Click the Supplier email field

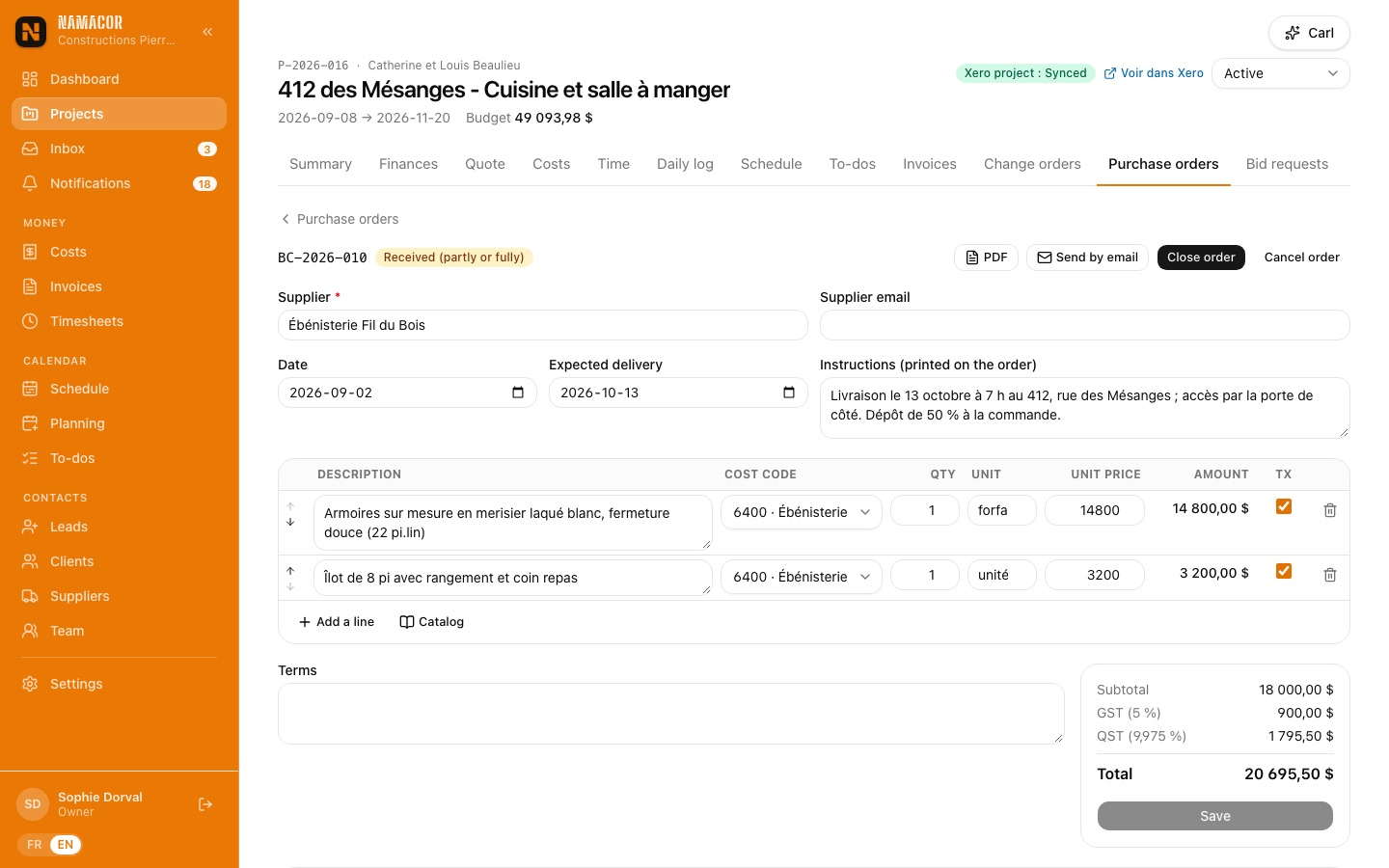click(1084, 325)
